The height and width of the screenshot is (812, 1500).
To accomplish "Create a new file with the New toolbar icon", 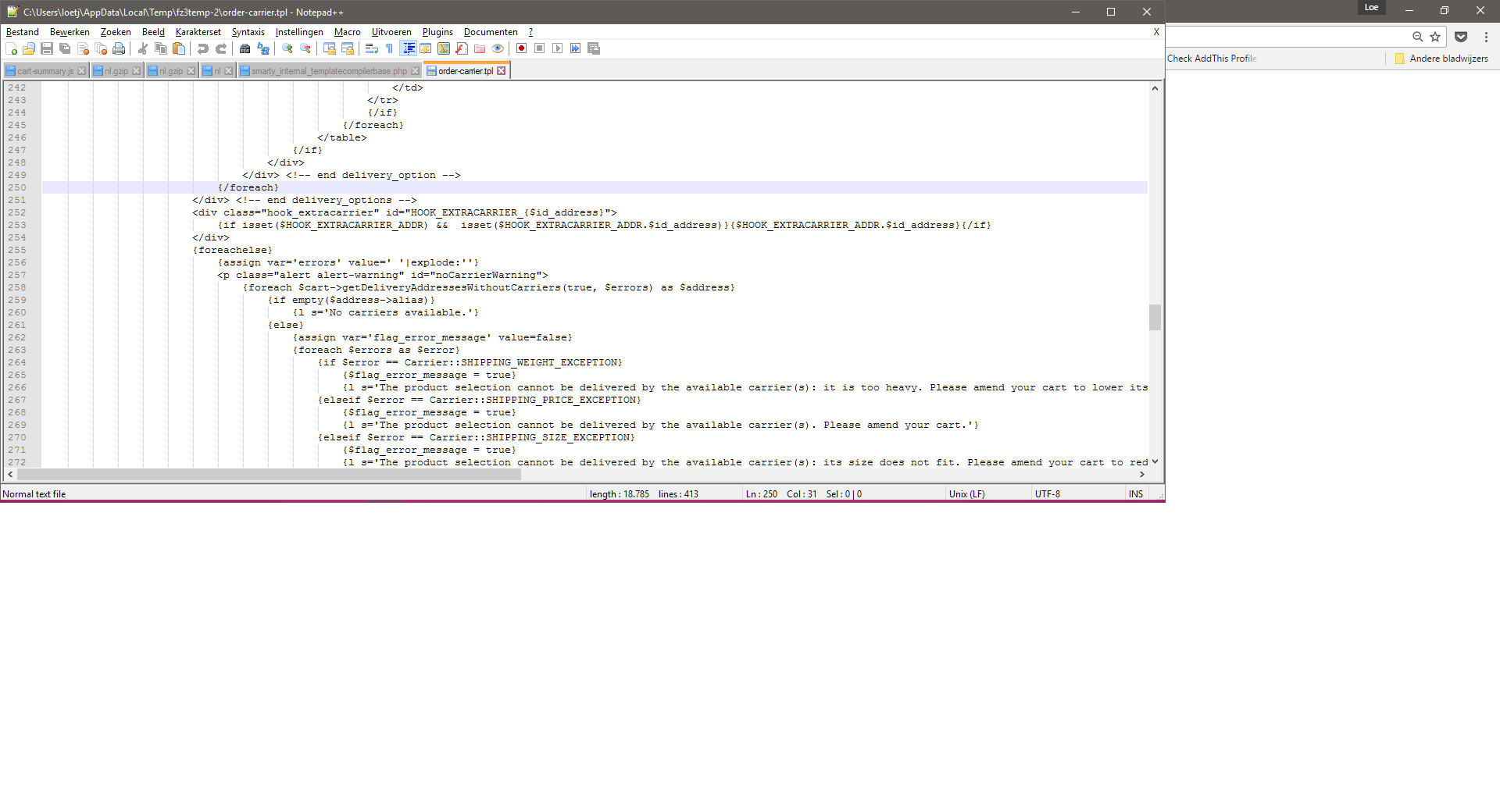I will point(11,48).
